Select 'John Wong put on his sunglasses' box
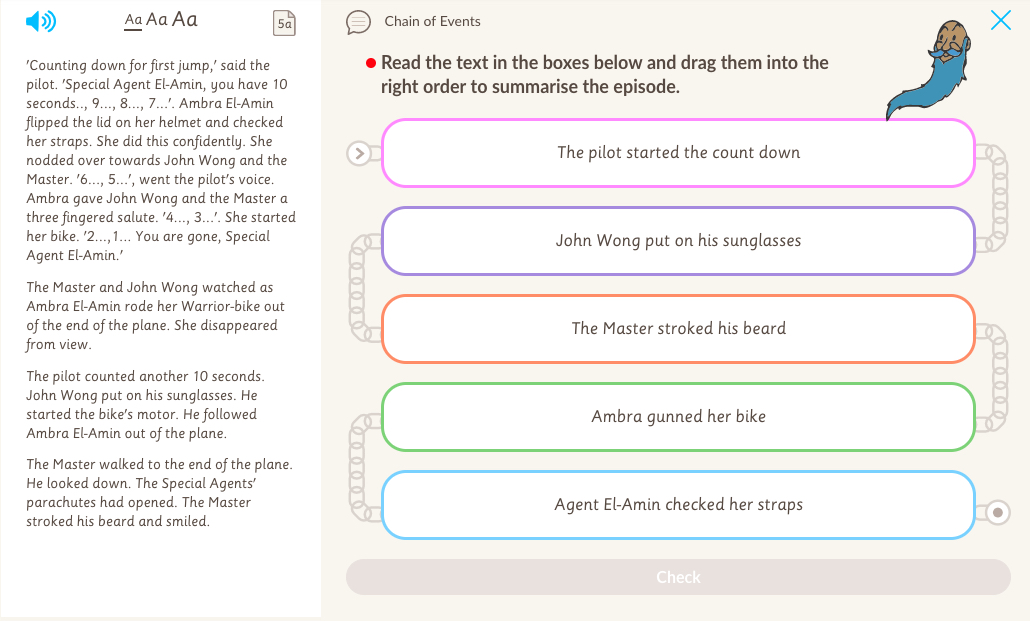This screenshot has height=621, width=1030. click(678, 241)
